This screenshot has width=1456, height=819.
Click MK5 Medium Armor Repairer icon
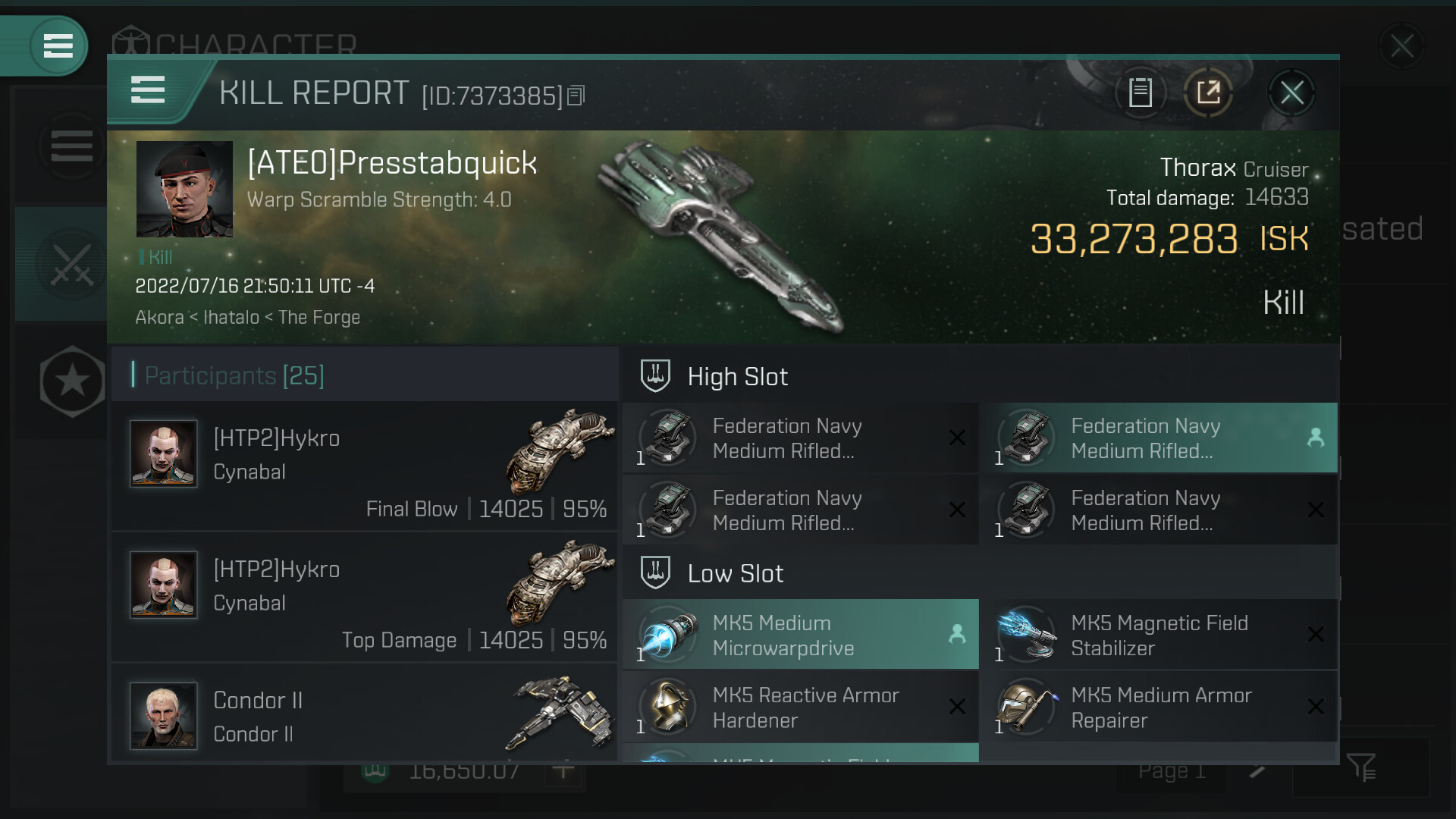tap(1027, 707)
